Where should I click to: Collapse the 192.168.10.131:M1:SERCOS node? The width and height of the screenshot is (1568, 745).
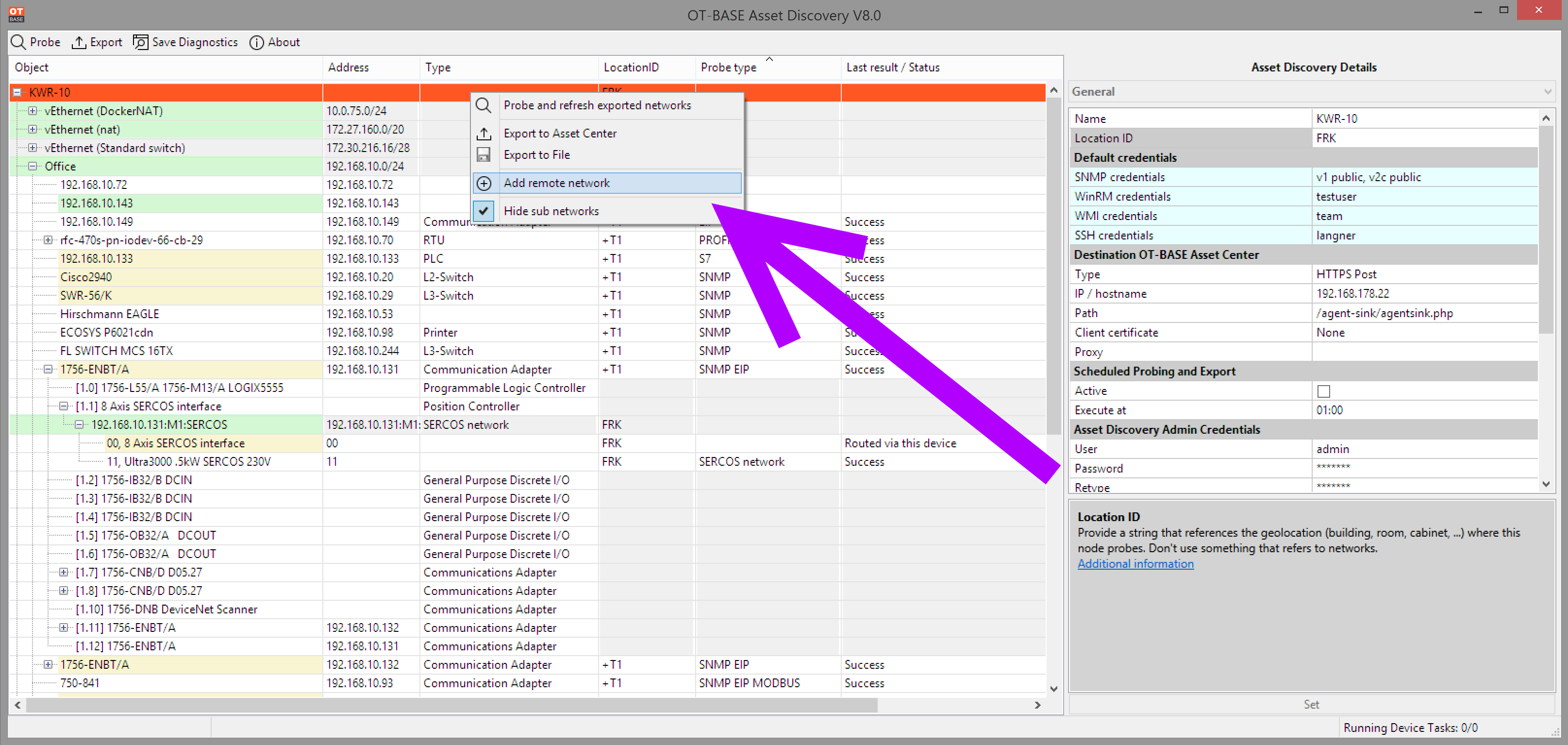[x=79, y=424]
